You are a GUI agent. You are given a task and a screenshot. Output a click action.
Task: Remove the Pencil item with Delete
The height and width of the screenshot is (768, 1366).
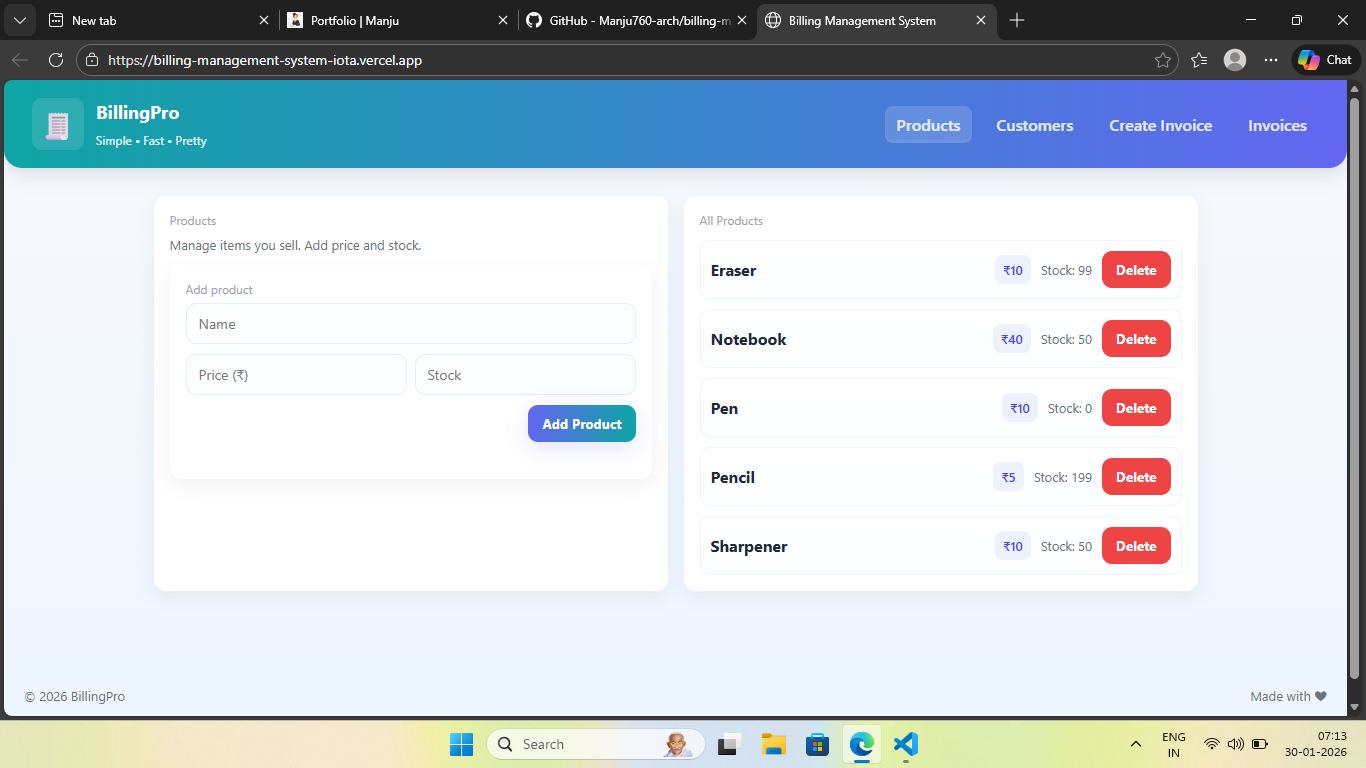(1135, 477)
